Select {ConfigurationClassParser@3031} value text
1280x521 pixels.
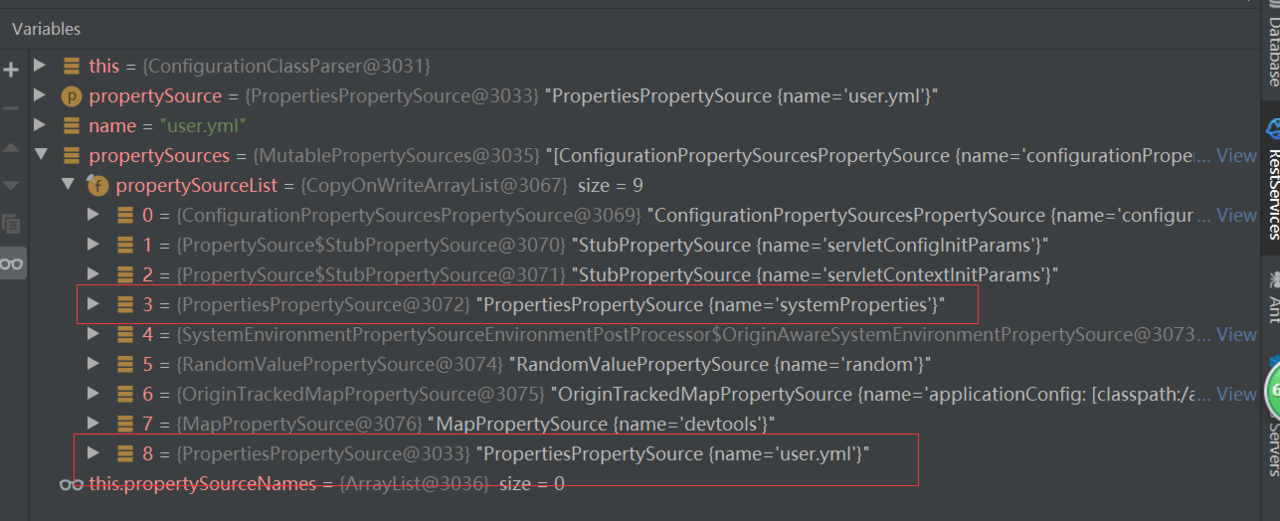point(287,66)
